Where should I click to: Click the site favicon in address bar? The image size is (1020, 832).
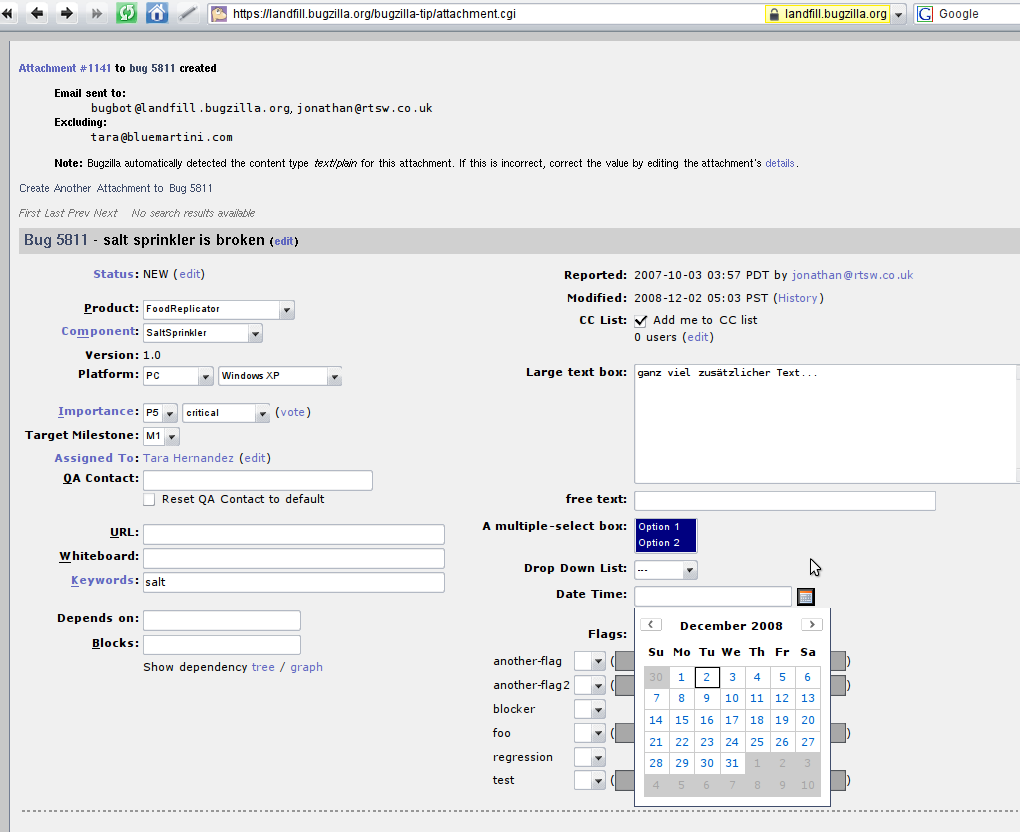(x=219, y=14)
